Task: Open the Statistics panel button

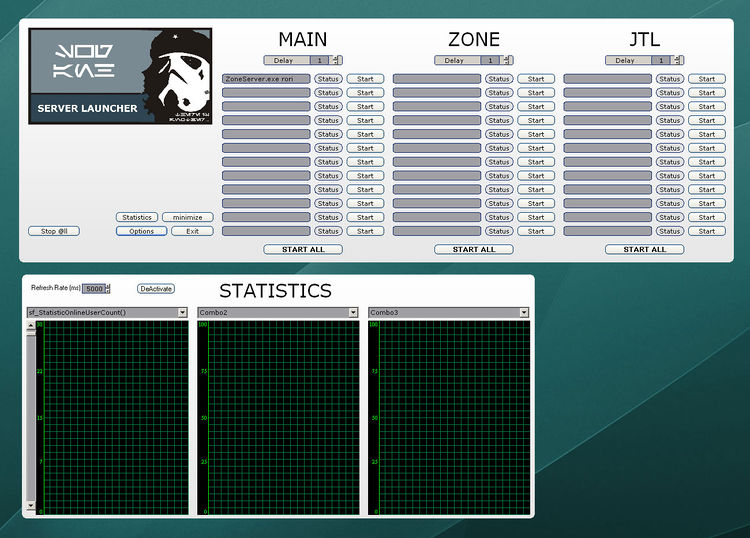Action: [137, 217]
